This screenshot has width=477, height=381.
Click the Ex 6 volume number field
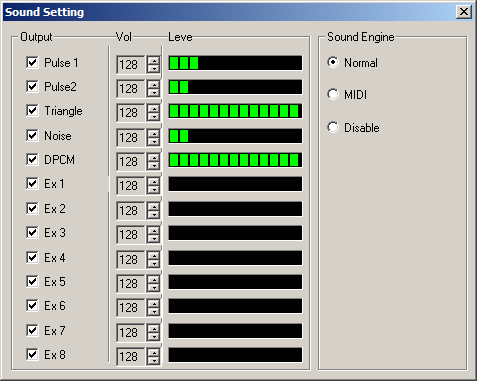(x=131, y=307)
